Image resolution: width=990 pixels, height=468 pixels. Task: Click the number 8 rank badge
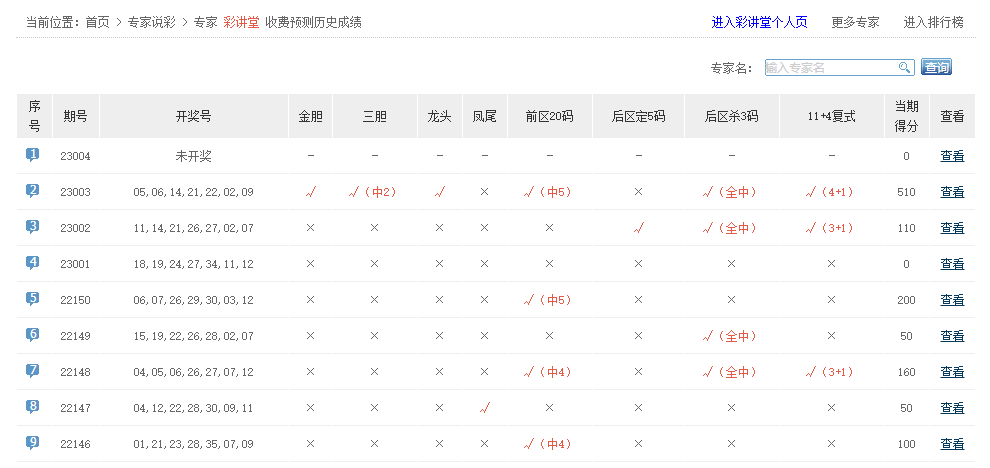33,407
